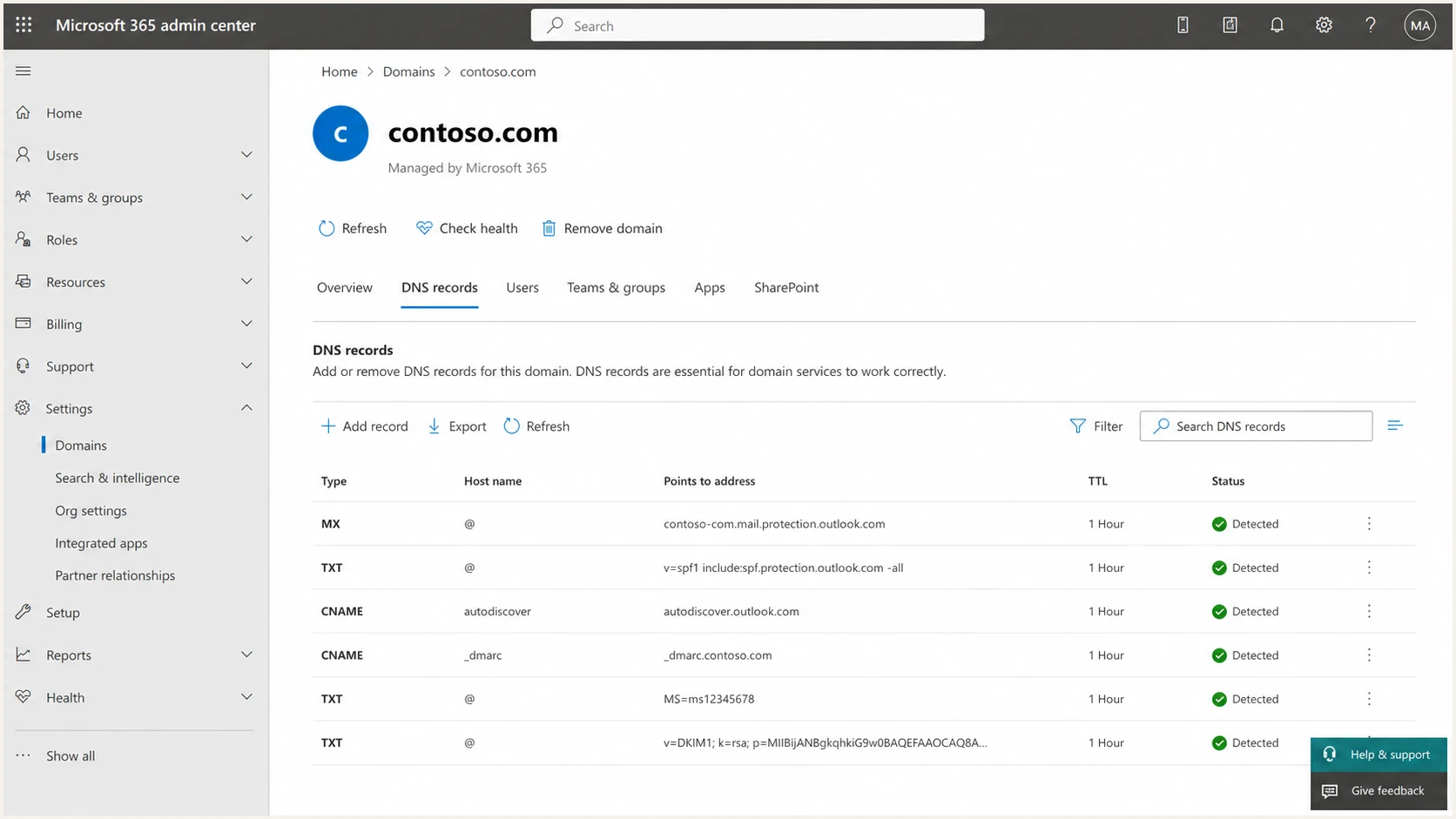
Task: Sort by the Status column header
Action: coord(1228,480)
